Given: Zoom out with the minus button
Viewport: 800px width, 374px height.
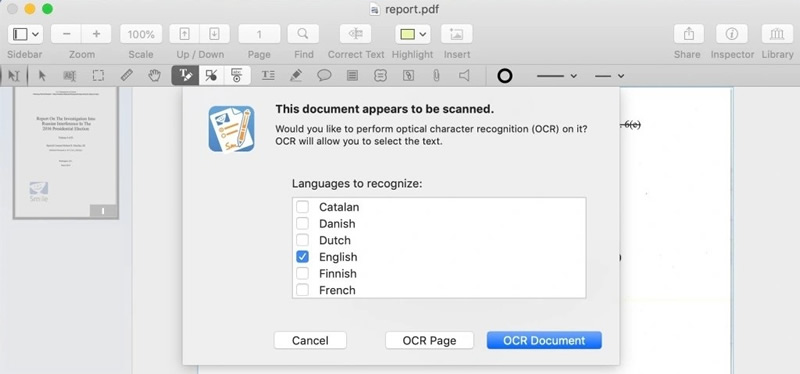Looking at the screenshot, I should pos(67,34).
